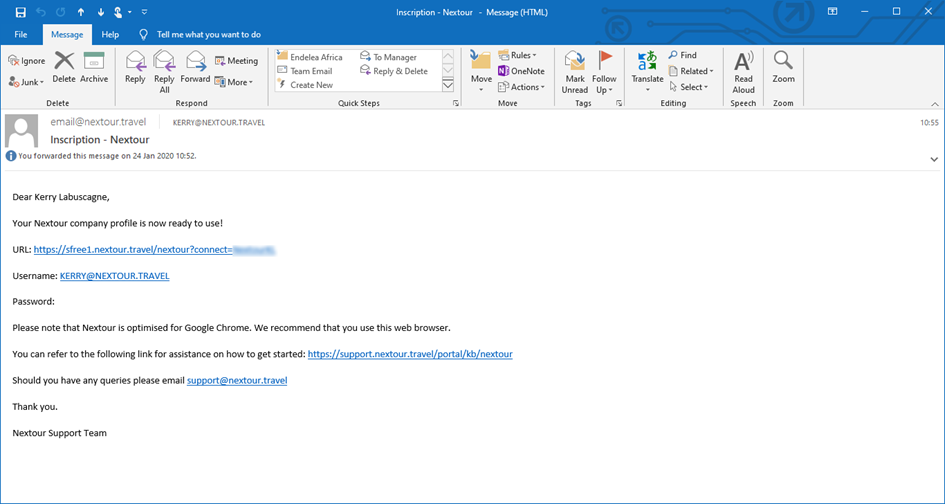Open the Related dropdown
Viewport: 945px width, 504px height.
(x=691, y=71)
